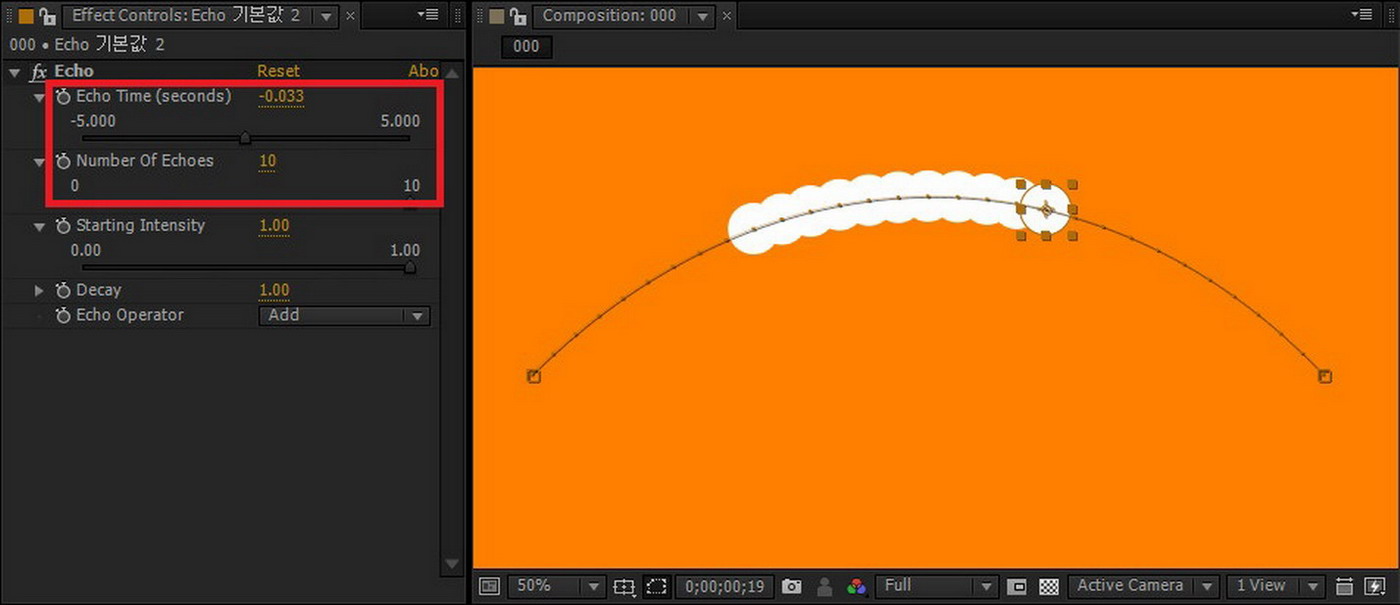The width and height of the screenshot is (1400, 605).
Task: Click the Echo Time slider handle
Action: [245, 138]
